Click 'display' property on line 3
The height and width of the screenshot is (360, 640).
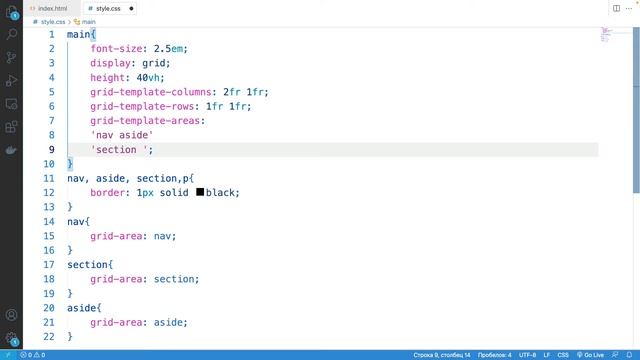[110, 63]
